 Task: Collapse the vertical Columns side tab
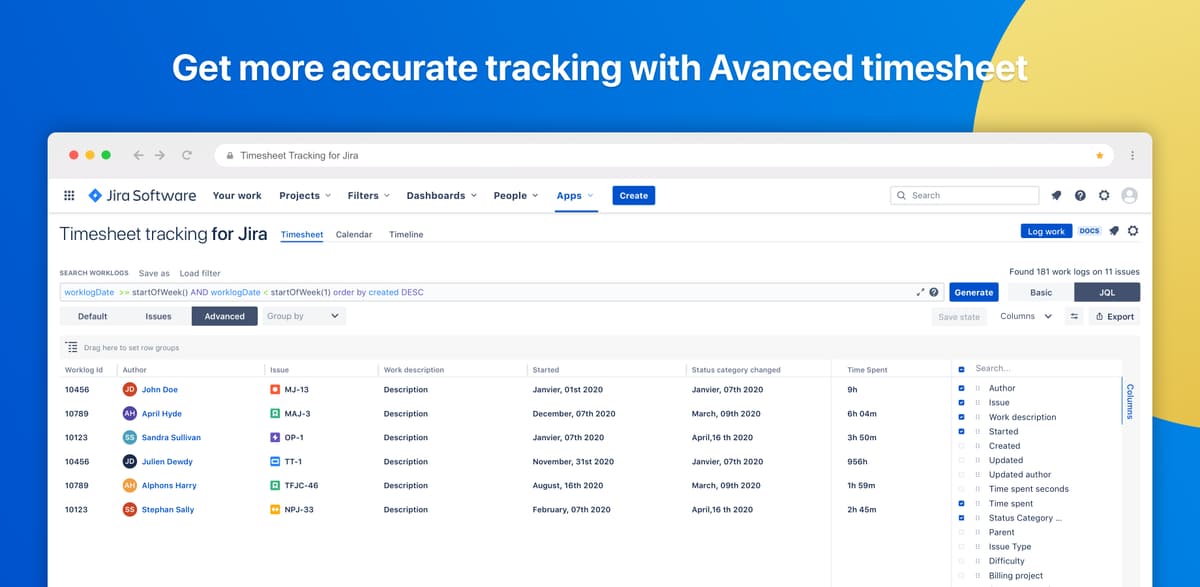coord(1130,402)
